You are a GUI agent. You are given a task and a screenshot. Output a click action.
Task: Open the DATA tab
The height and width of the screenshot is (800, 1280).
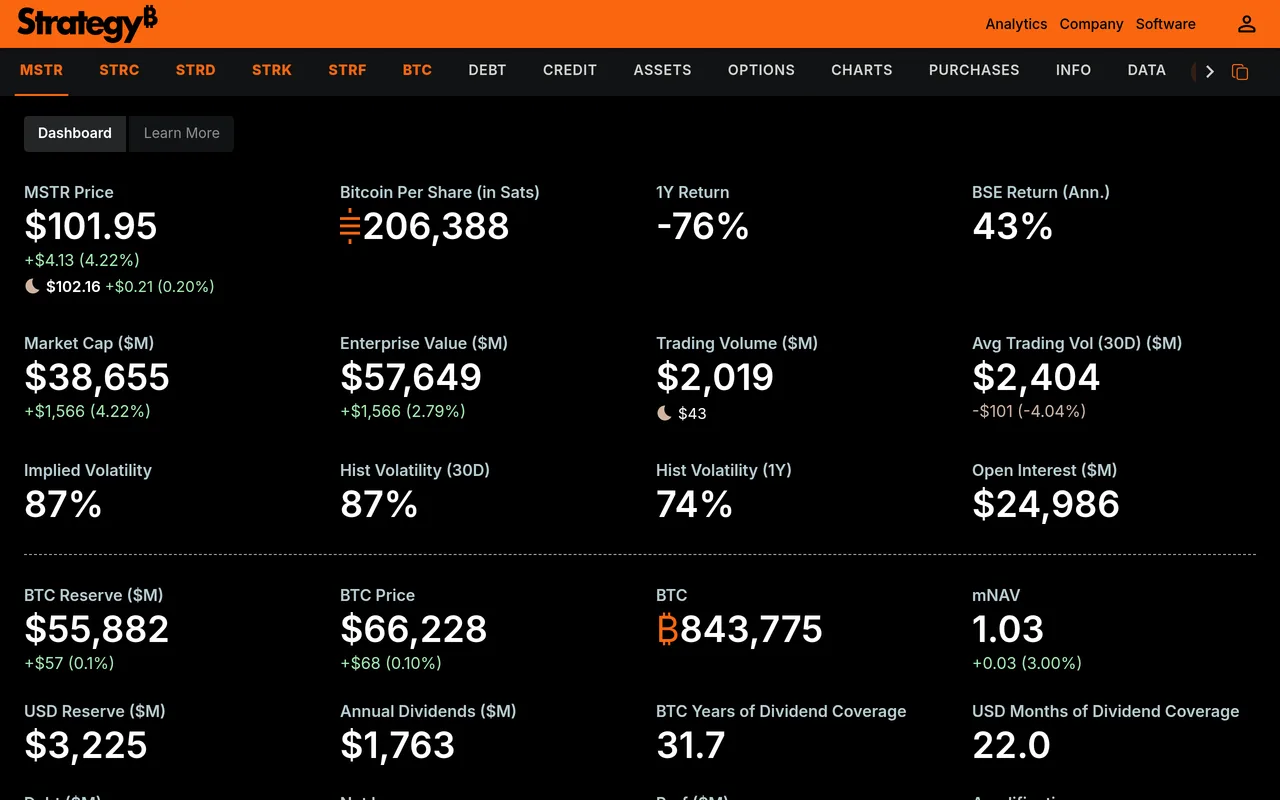[x=1146, y=70]
